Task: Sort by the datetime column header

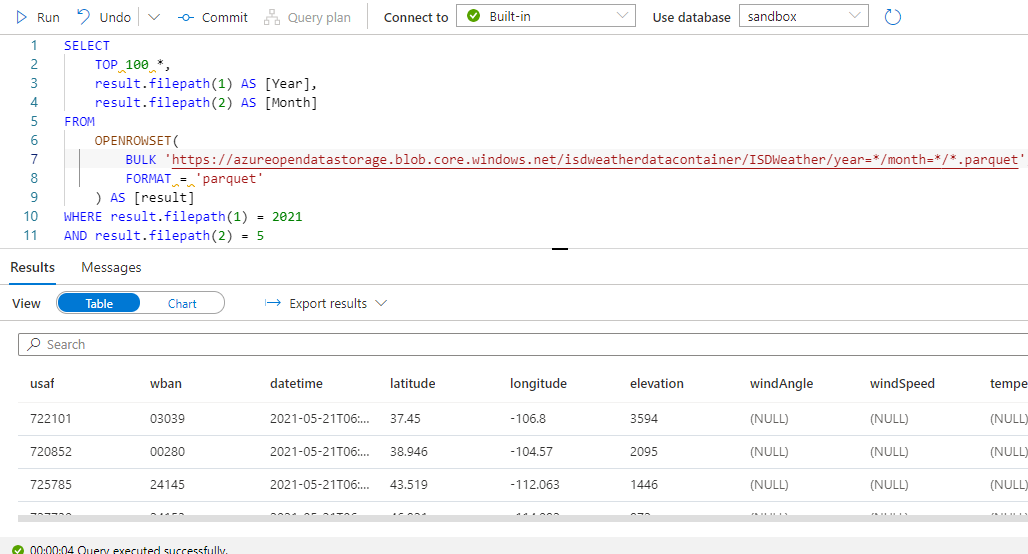Action: coord(296,384)
